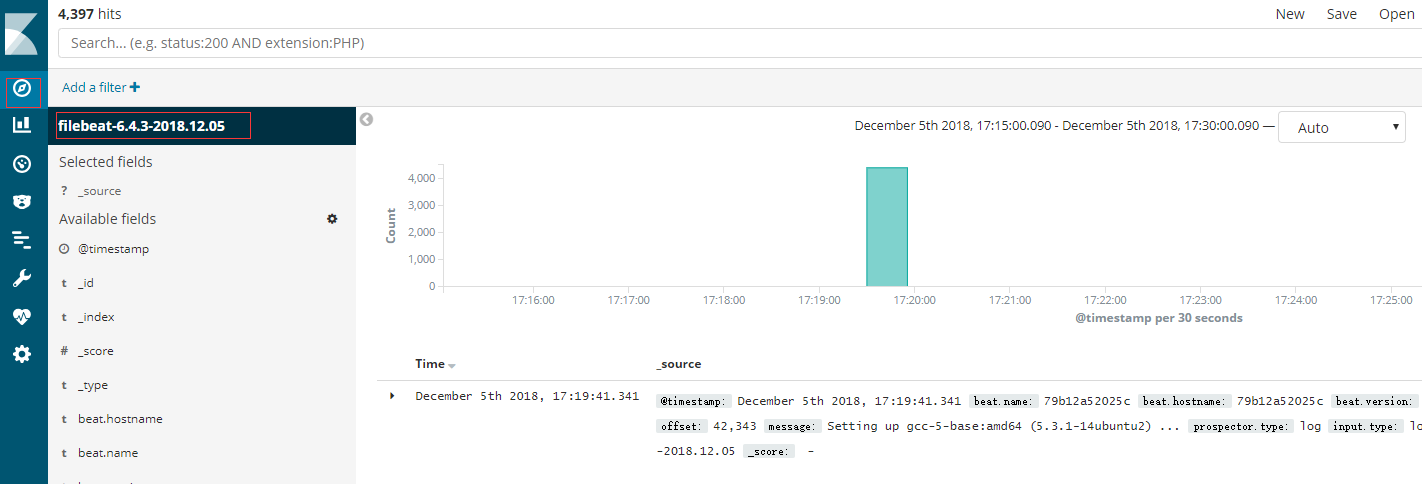Click the message label in the document
Viewport: 1422px width, 484px height.
pos(793,426)
